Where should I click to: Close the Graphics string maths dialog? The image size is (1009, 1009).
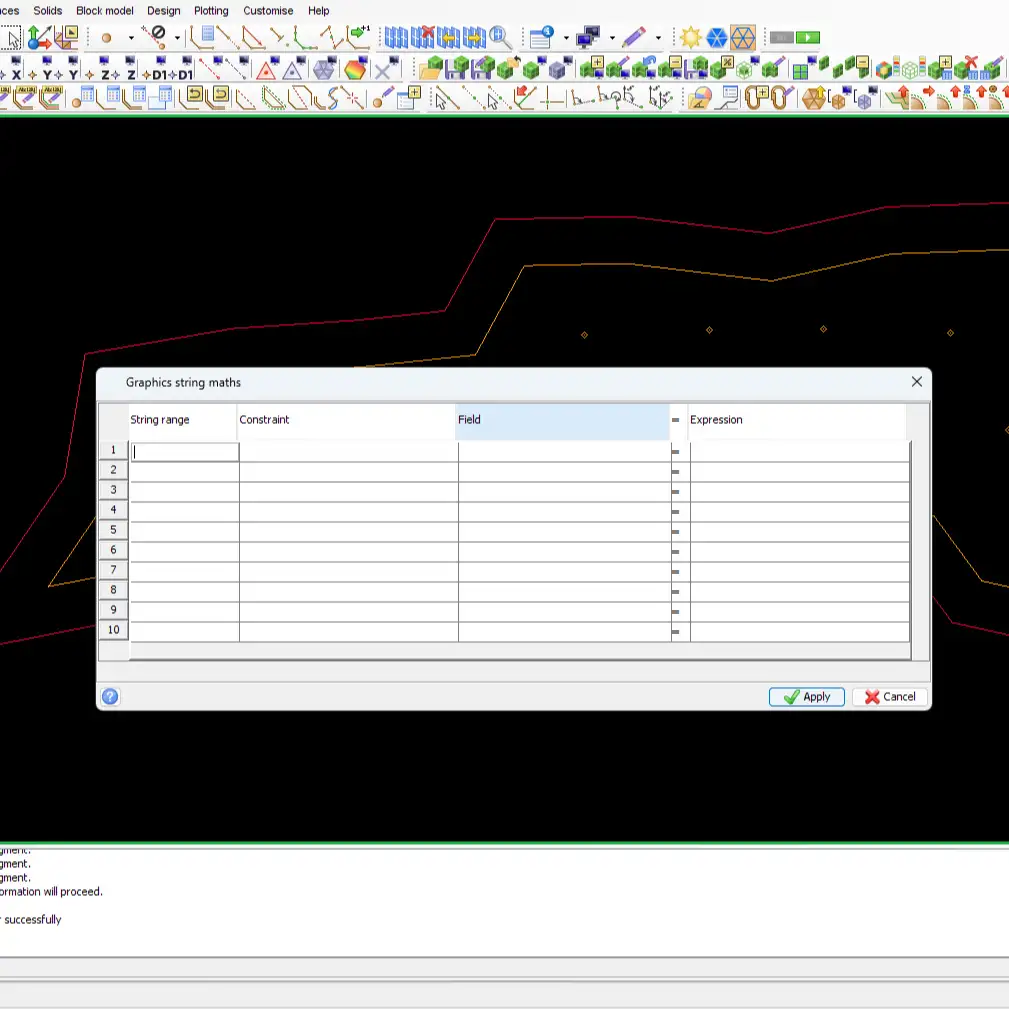pos(917,382)
